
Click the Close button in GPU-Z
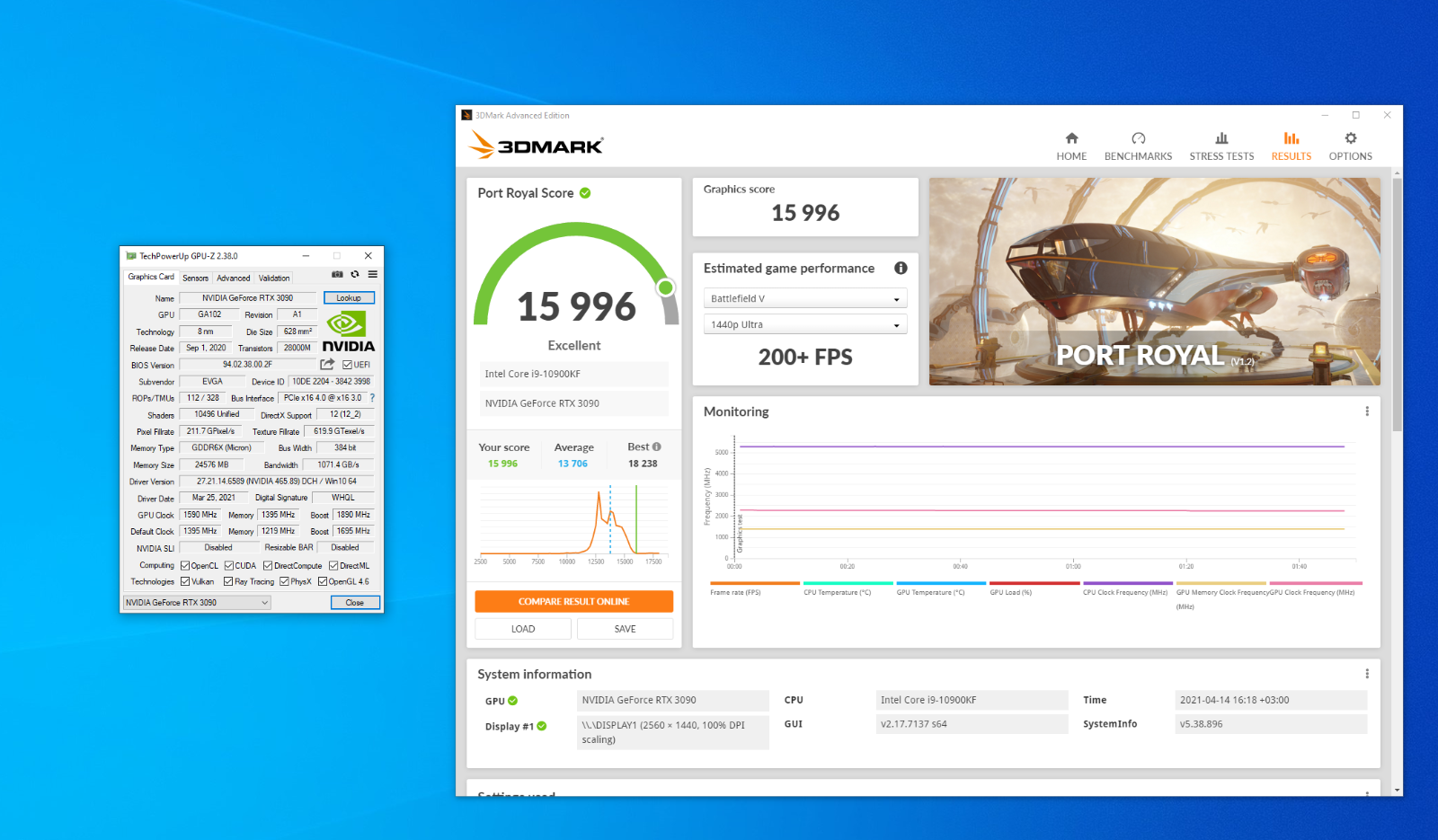355,603
